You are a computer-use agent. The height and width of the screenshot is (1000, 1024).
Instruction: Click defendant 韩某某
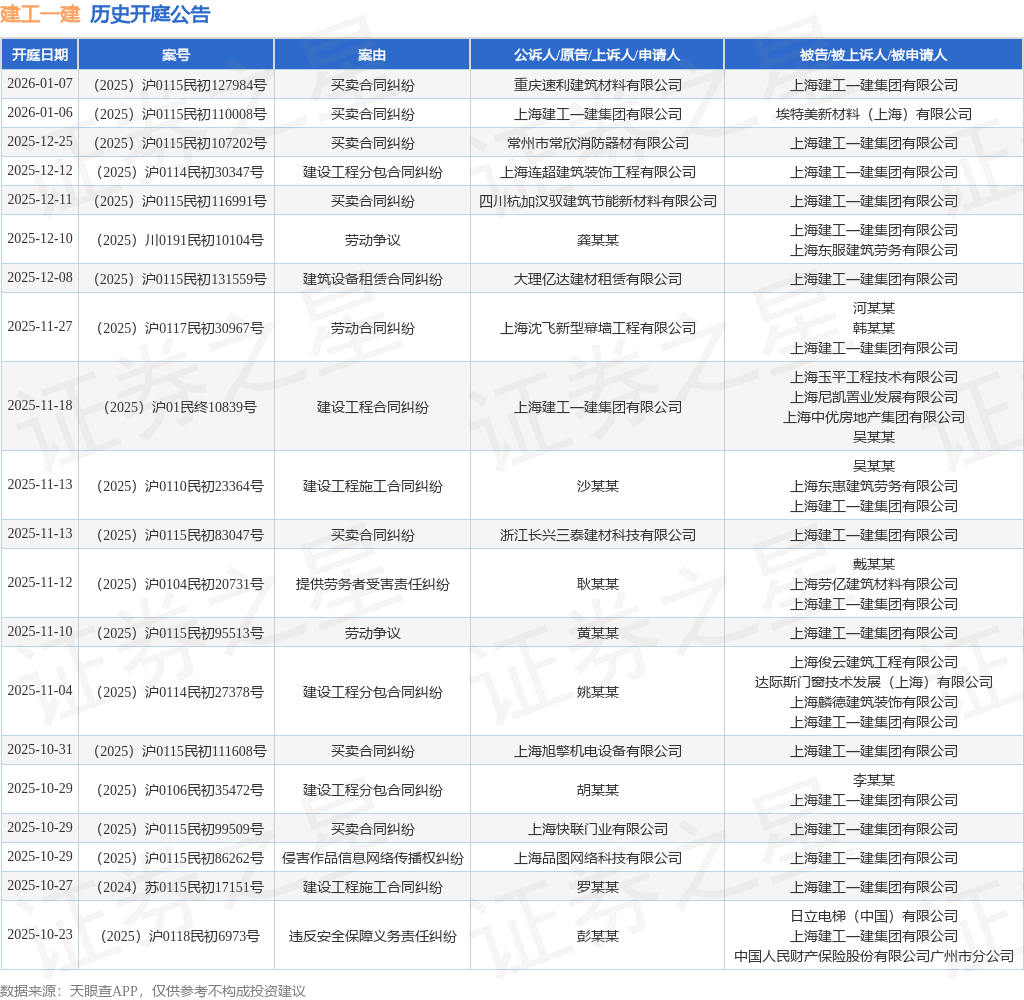[x=874, y=328]
